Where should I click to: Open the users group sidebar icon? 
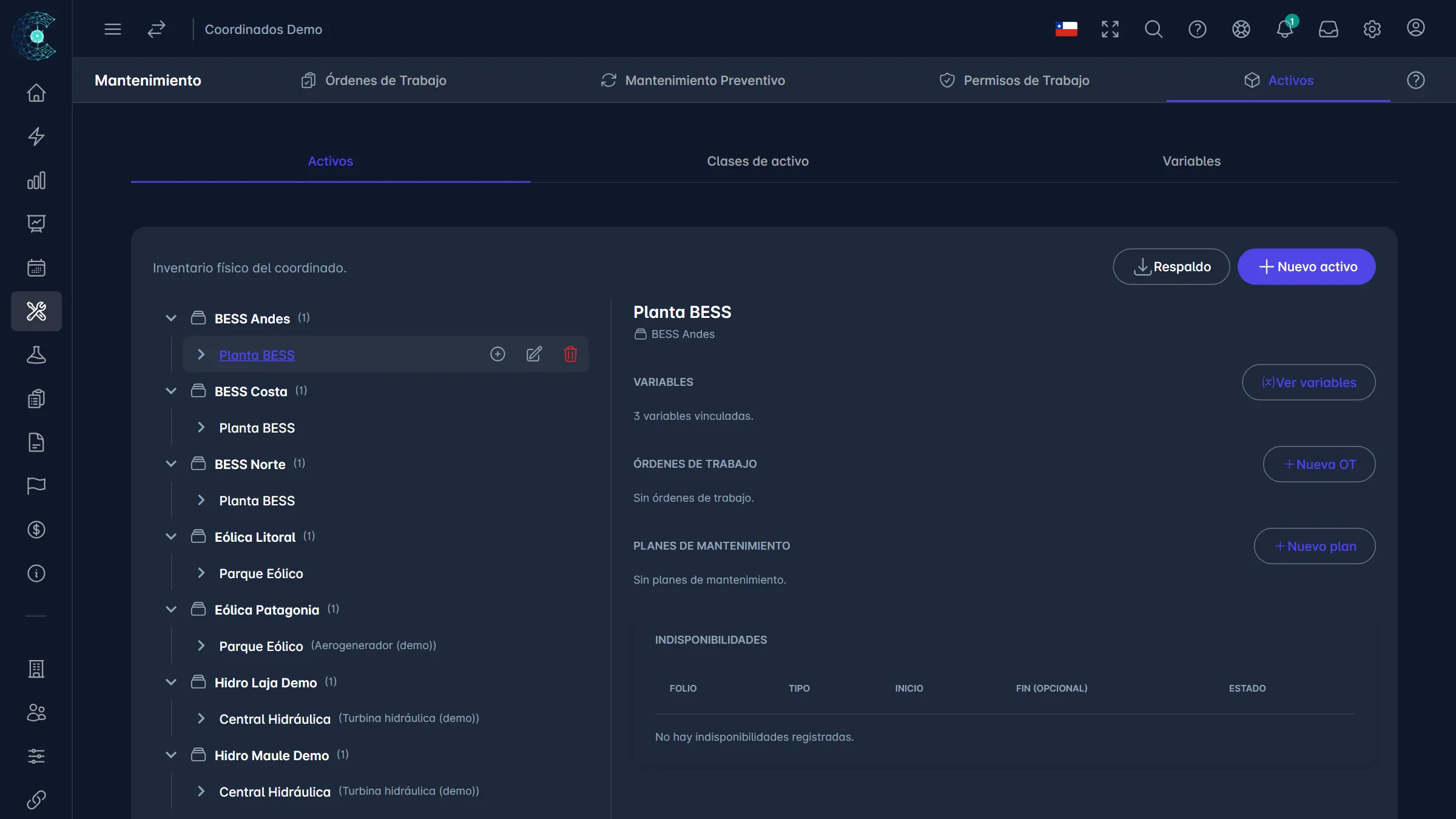point(36,713)
